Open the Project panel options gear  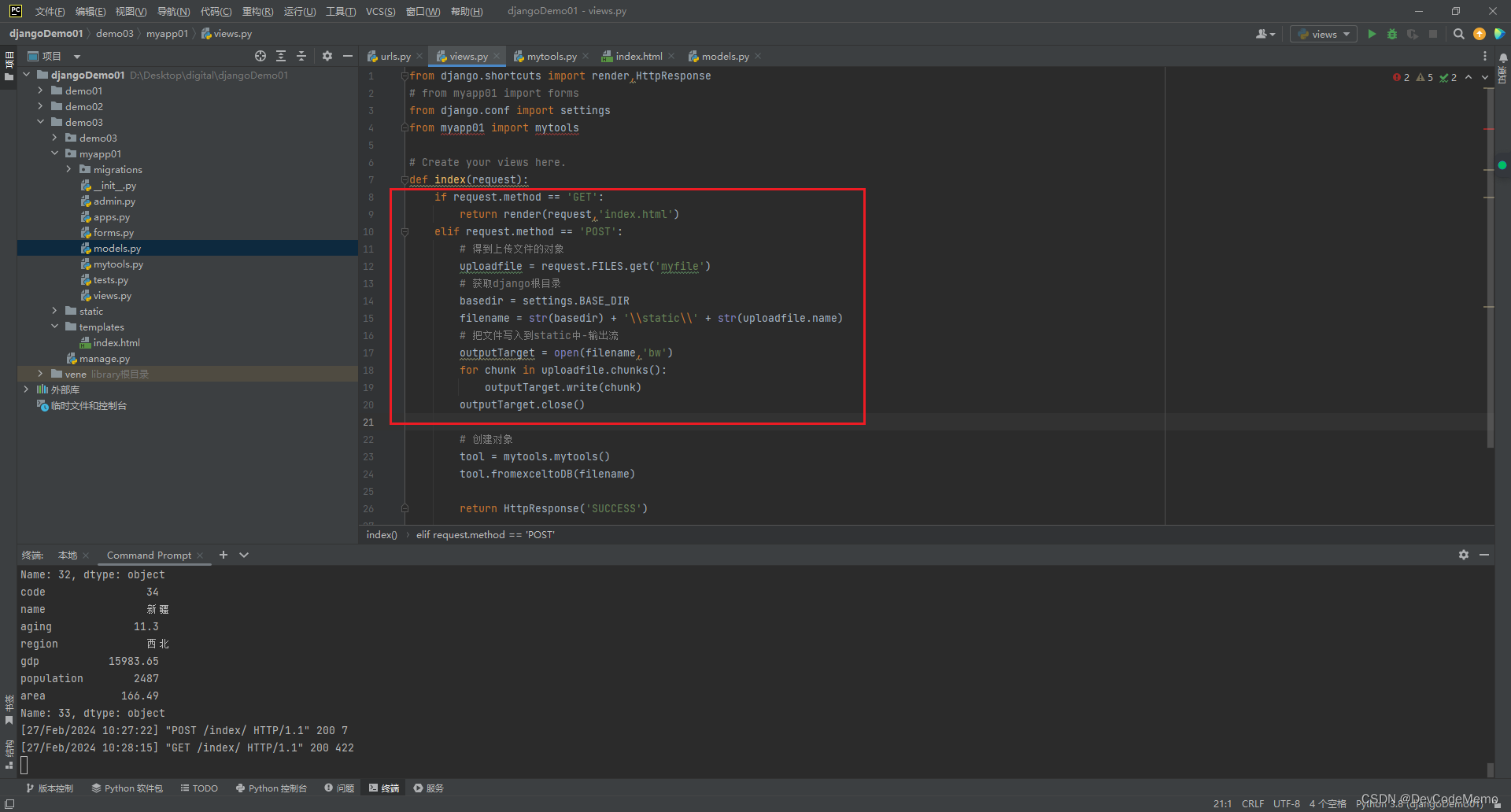click(x=327, y=56)
